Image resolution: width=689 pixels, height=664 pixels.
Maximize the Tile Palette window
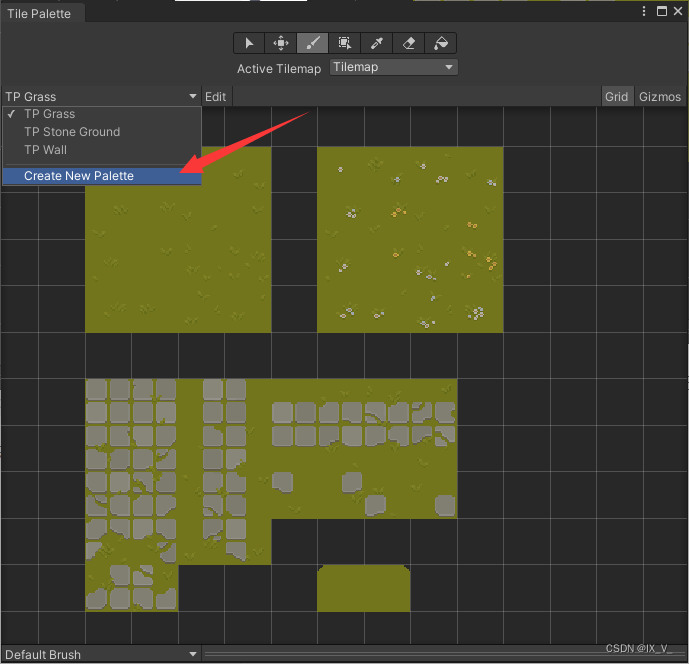[662, 11]
